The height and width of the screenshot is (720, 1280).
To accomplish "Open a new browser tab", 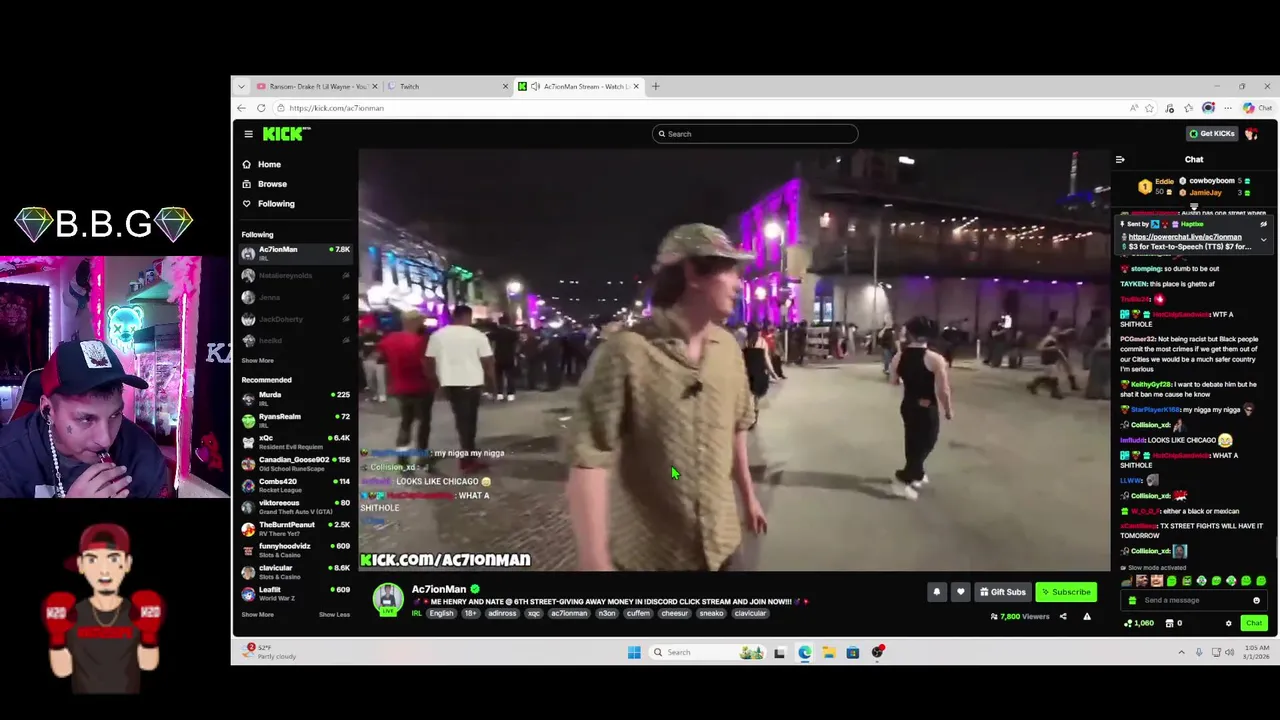I will click(x=655, y=86).
